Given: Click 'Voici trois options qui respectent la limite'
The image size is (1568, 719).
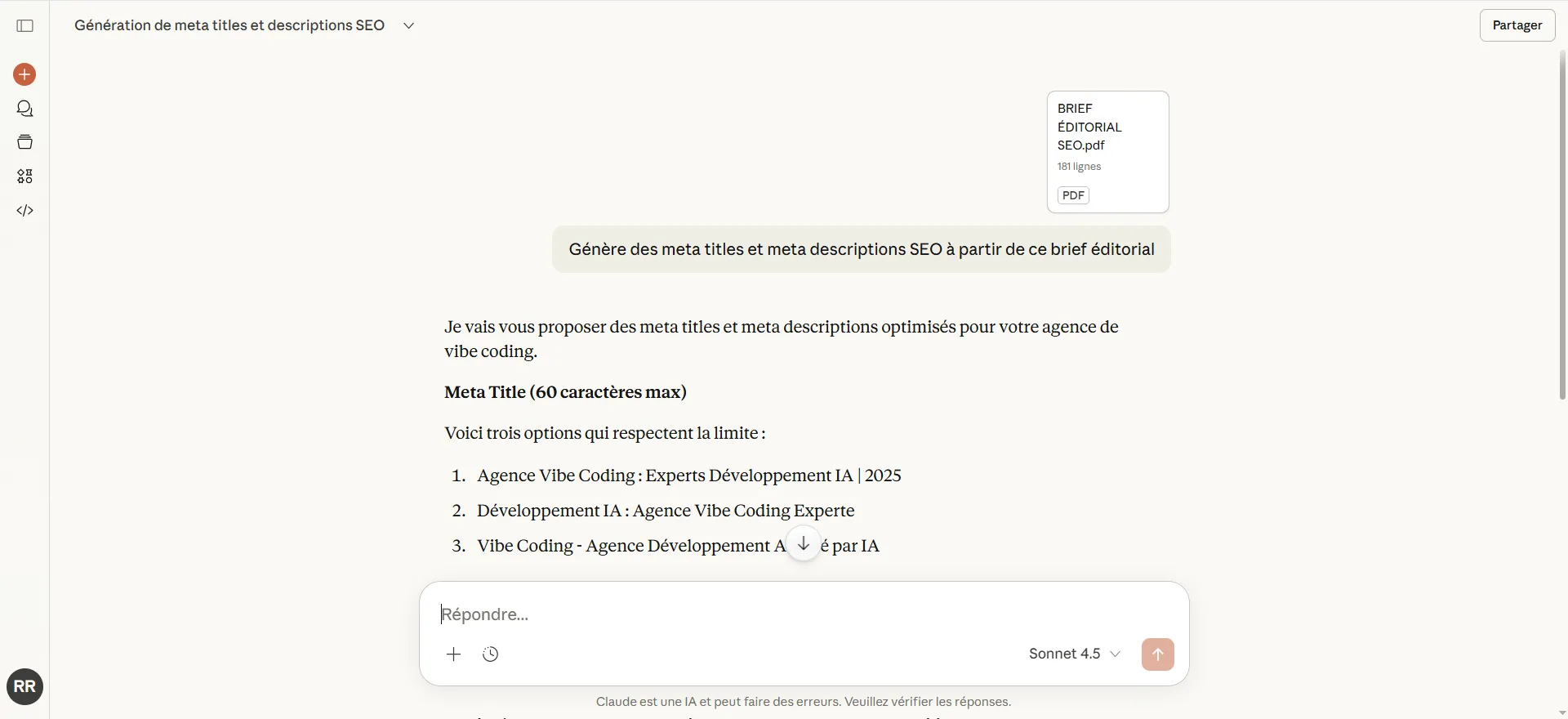Looking at the screenshot, I should point(604,433).
